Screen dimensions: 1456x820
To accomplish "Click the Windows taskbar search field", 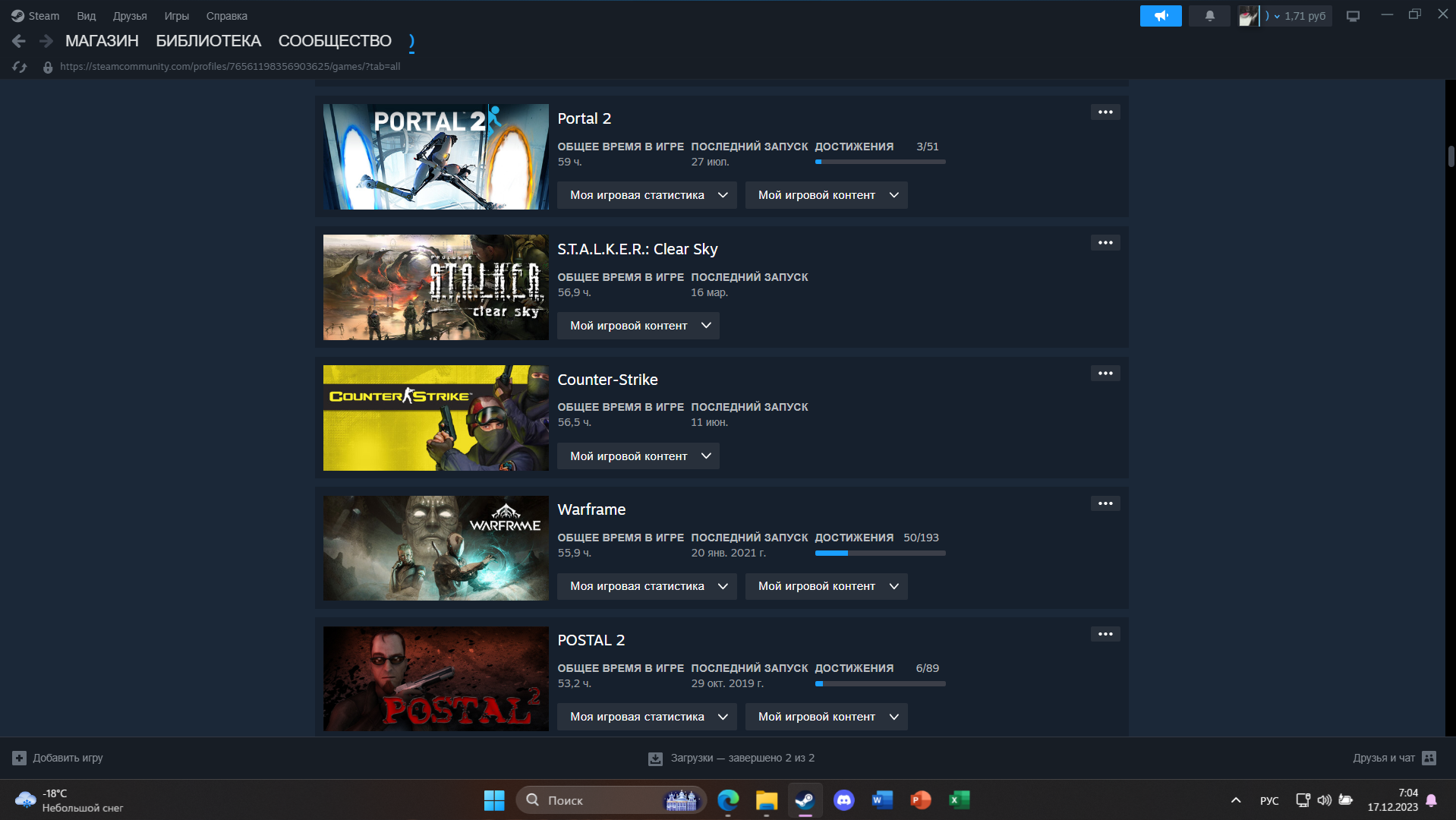I will point(611,800).
